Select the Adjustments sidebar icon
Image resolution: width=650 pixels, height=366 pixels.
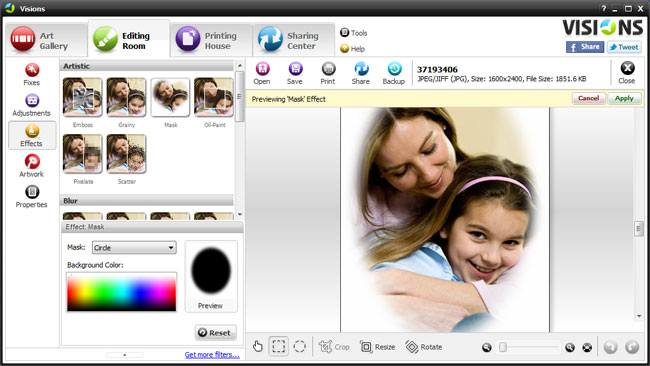[x=32, y=105]
